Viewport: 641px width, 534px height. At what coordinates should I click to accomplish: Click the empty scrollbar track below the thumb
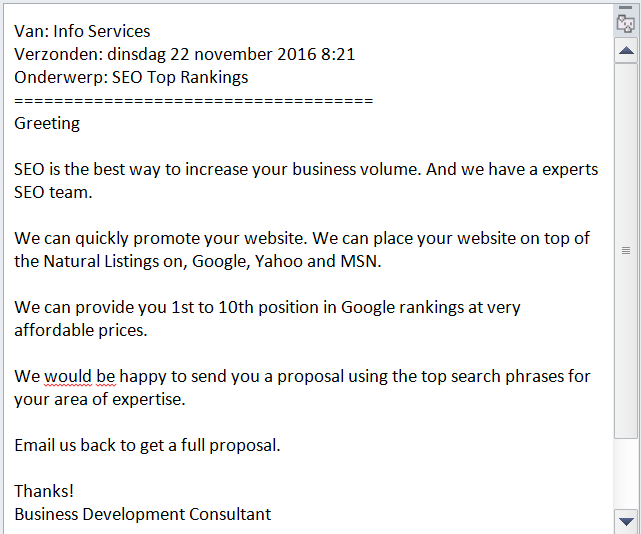coord(626,474)
